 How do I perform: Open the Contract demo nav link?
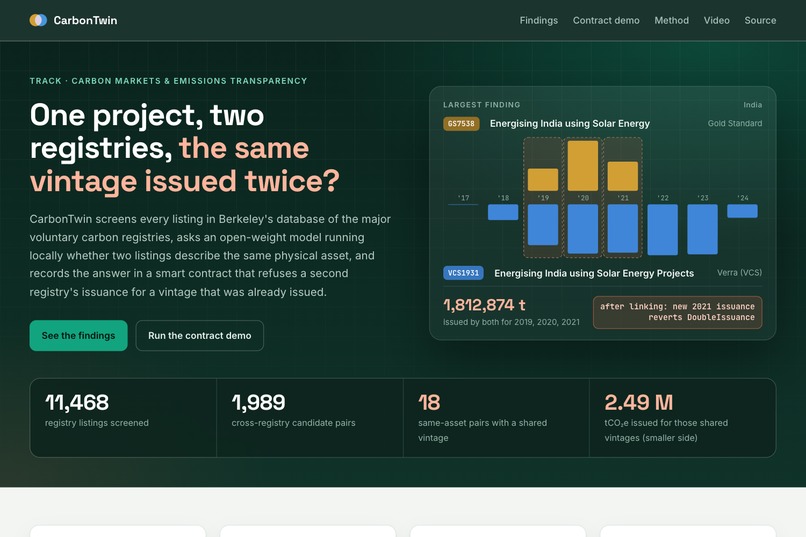point(606,21)
